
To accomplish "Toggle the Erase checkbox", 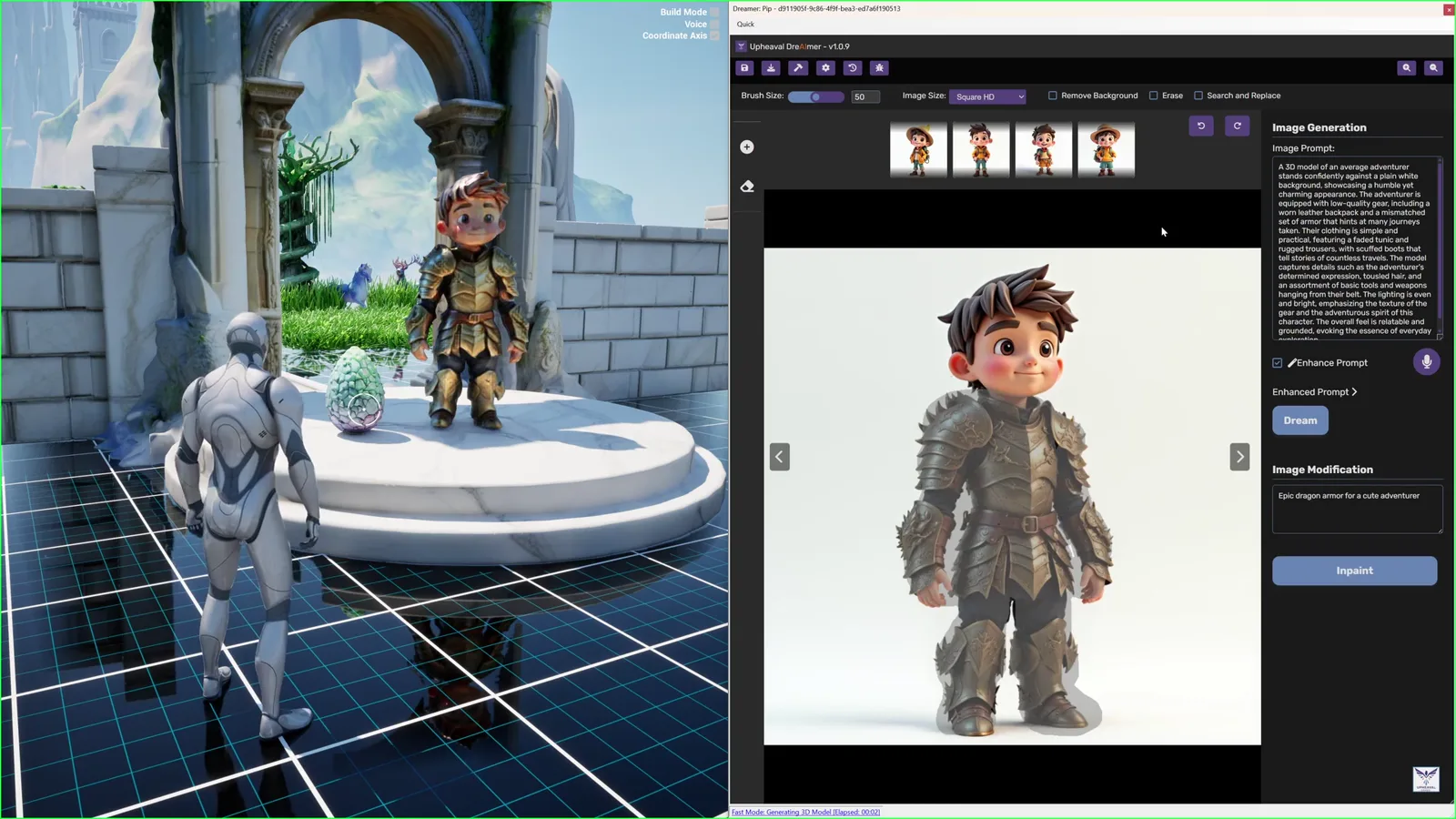I will click(1154, 96).
